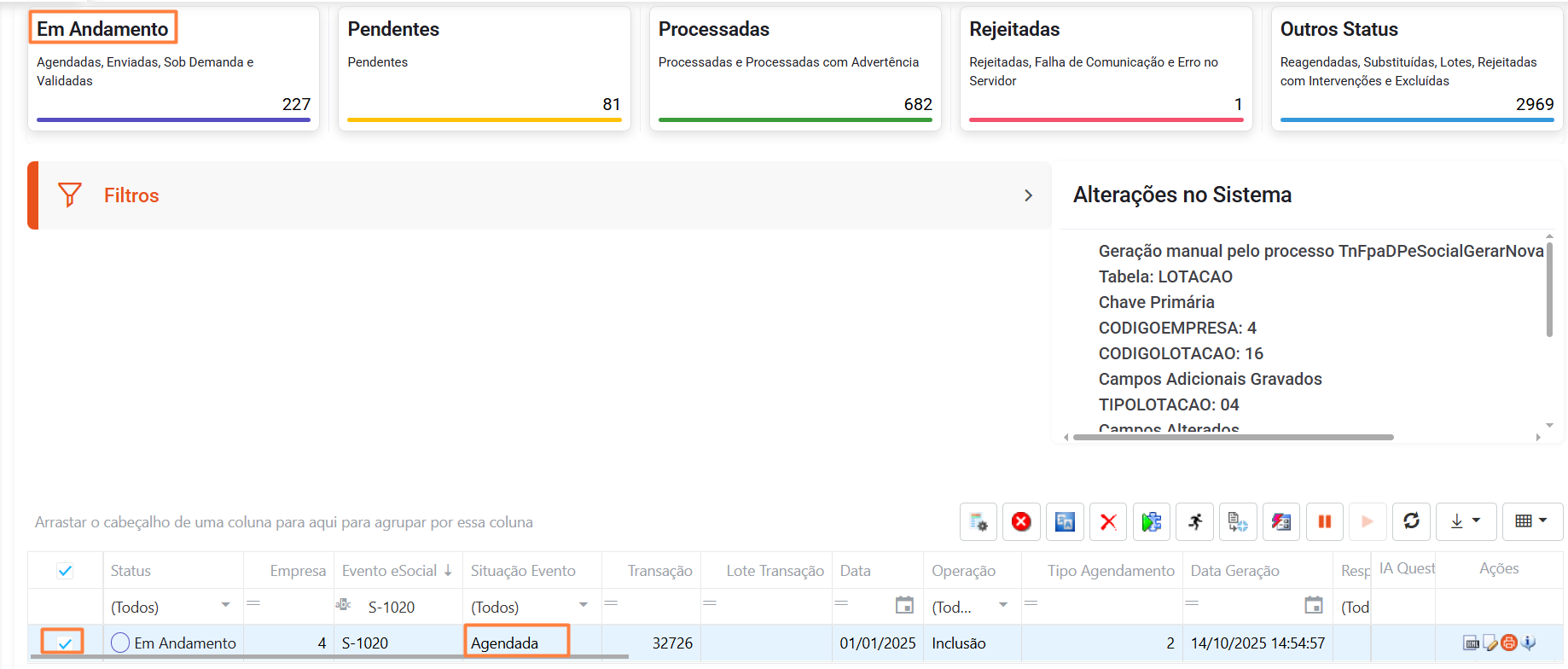1568x669 pixels.
Task: Click the pencil edit icon in Ações
Action: coord(1490,643)
